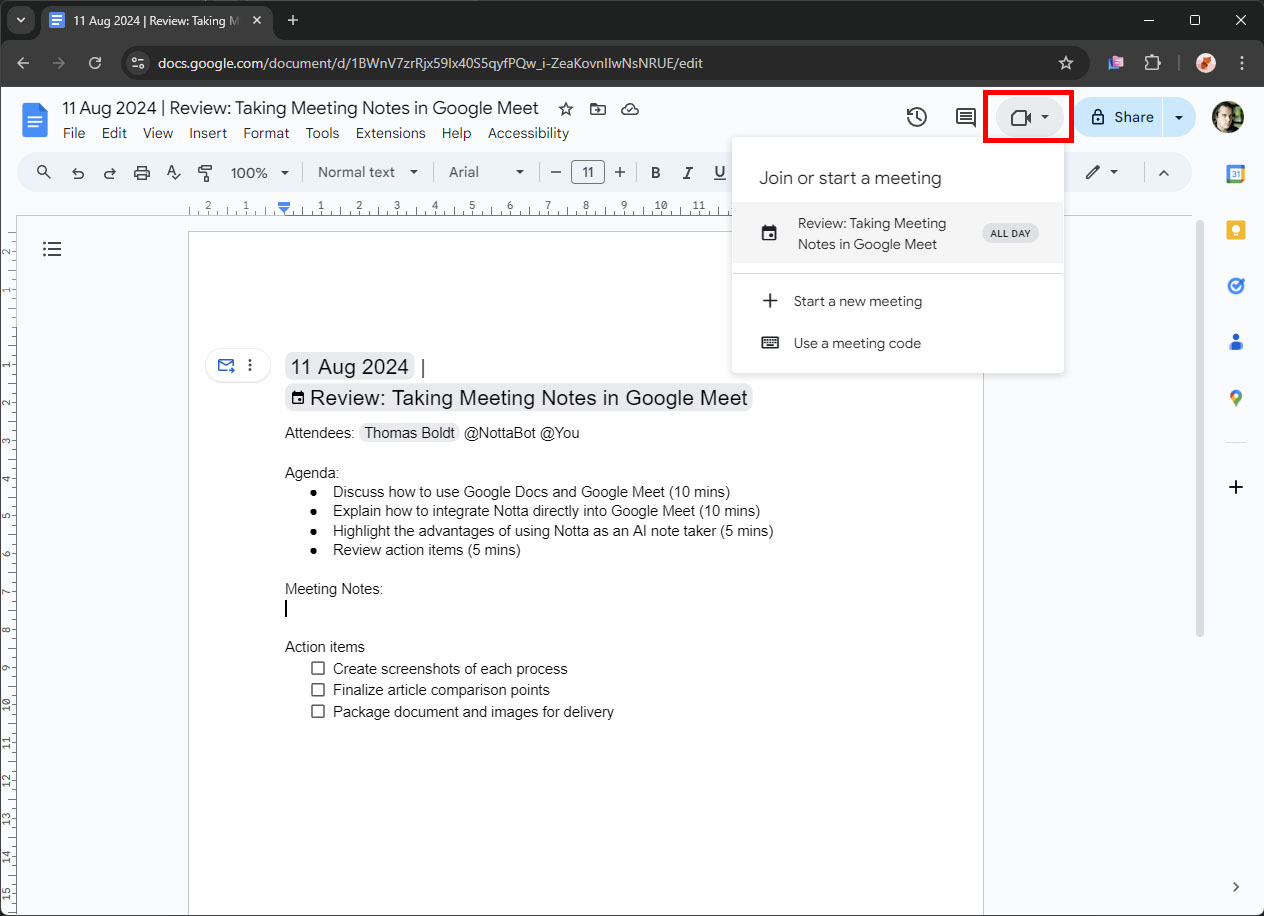Viewport: 1264px width, 916px height.
Task: Open the Tools menu
Action: 322,133
